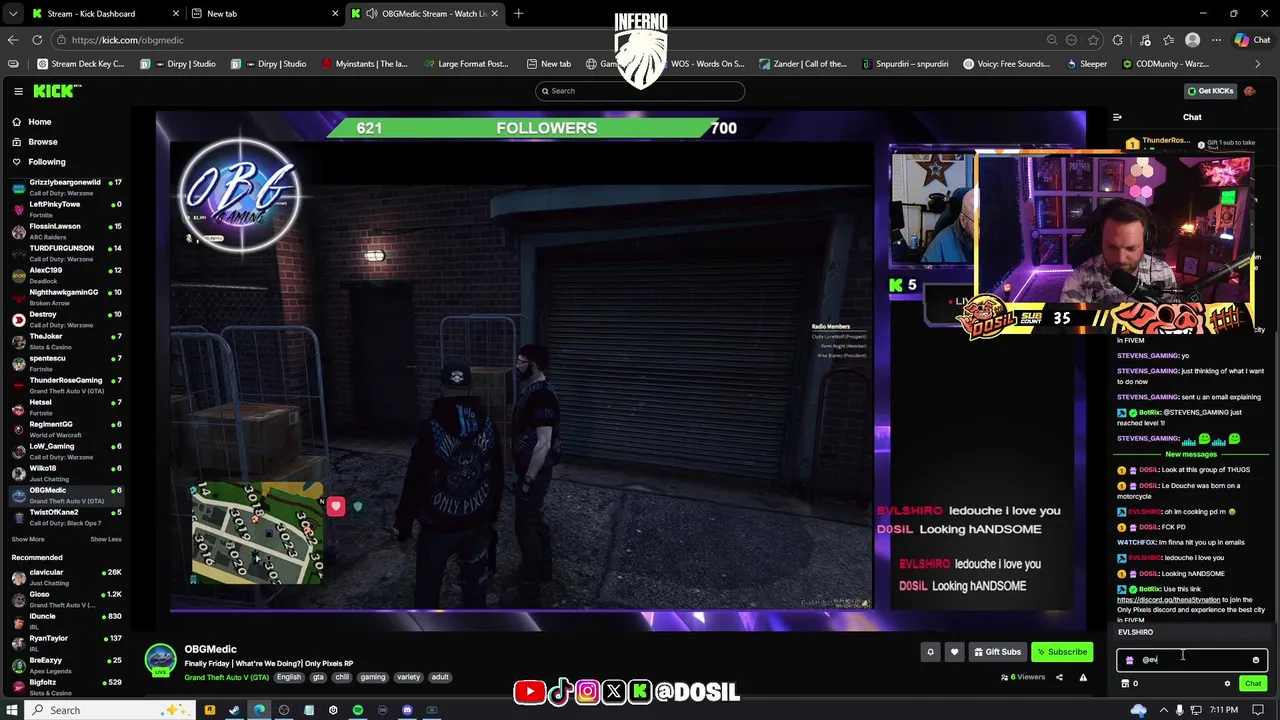The height and width of the screenshot is (720, 1280).
Task: Click the KICK logo
Action: click(57, 91)
